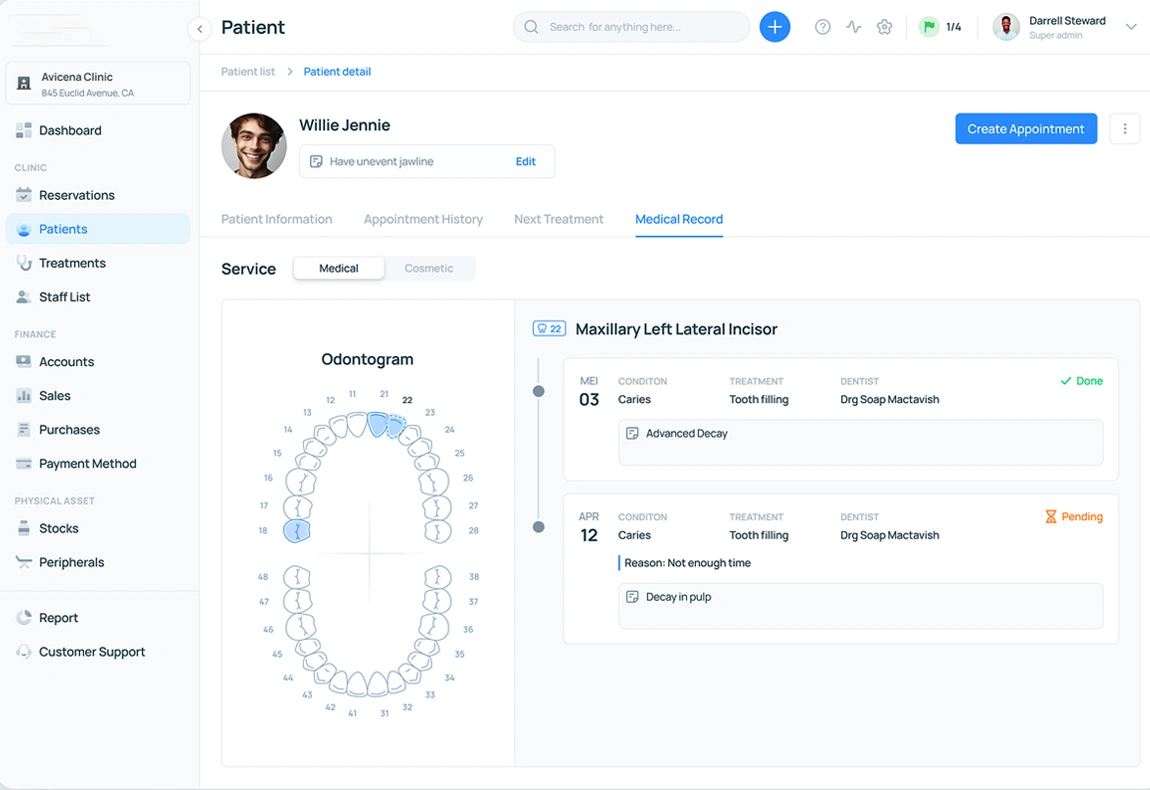Open the Treatments section

[x=73, y=263]
